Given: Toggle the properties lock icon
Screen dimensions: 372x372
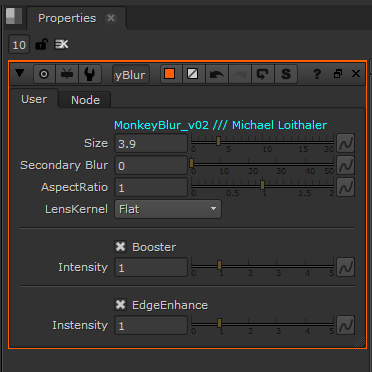Looking at the screenshot, I should coord(41,44).
